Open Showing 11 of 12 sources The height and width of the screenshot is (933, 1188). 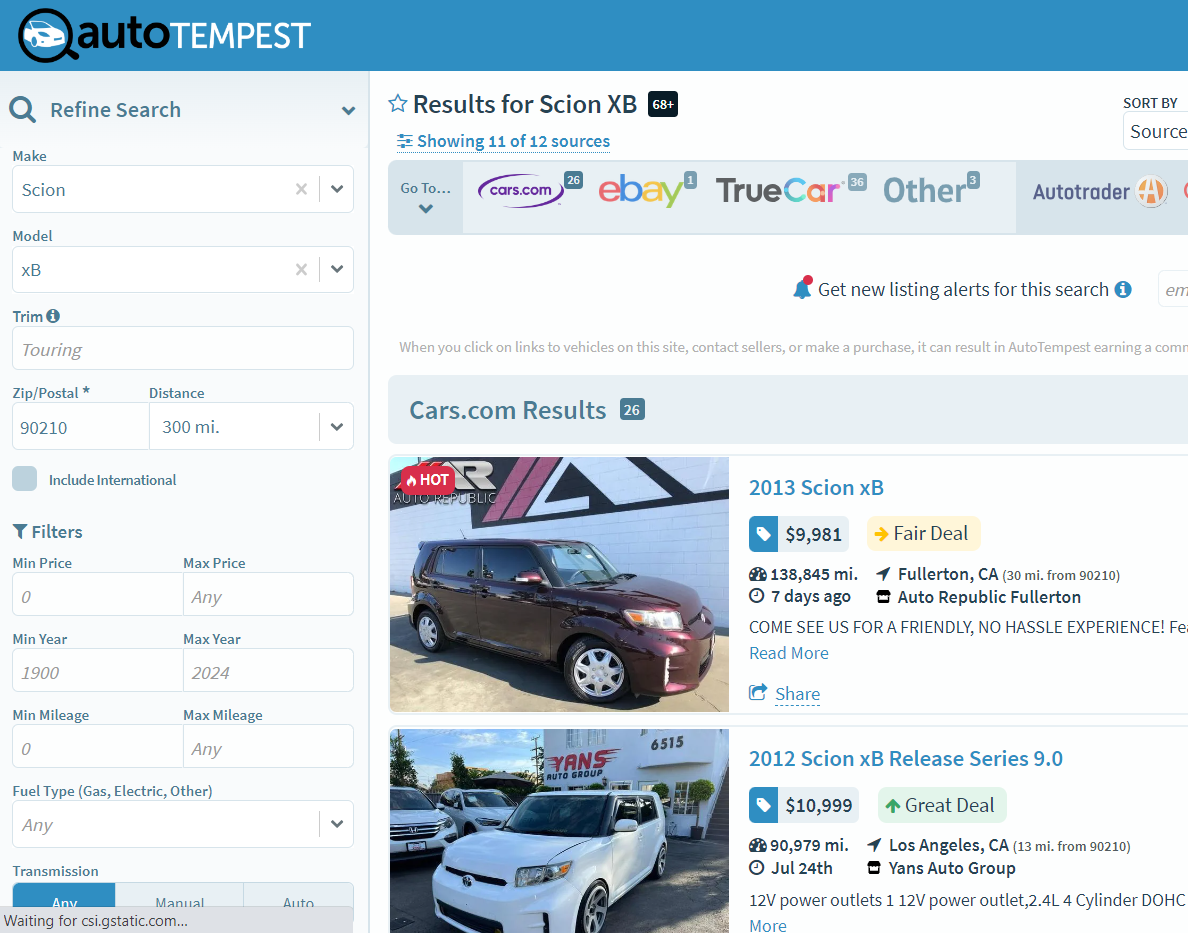pyautogui.click(x=503, y=141)
